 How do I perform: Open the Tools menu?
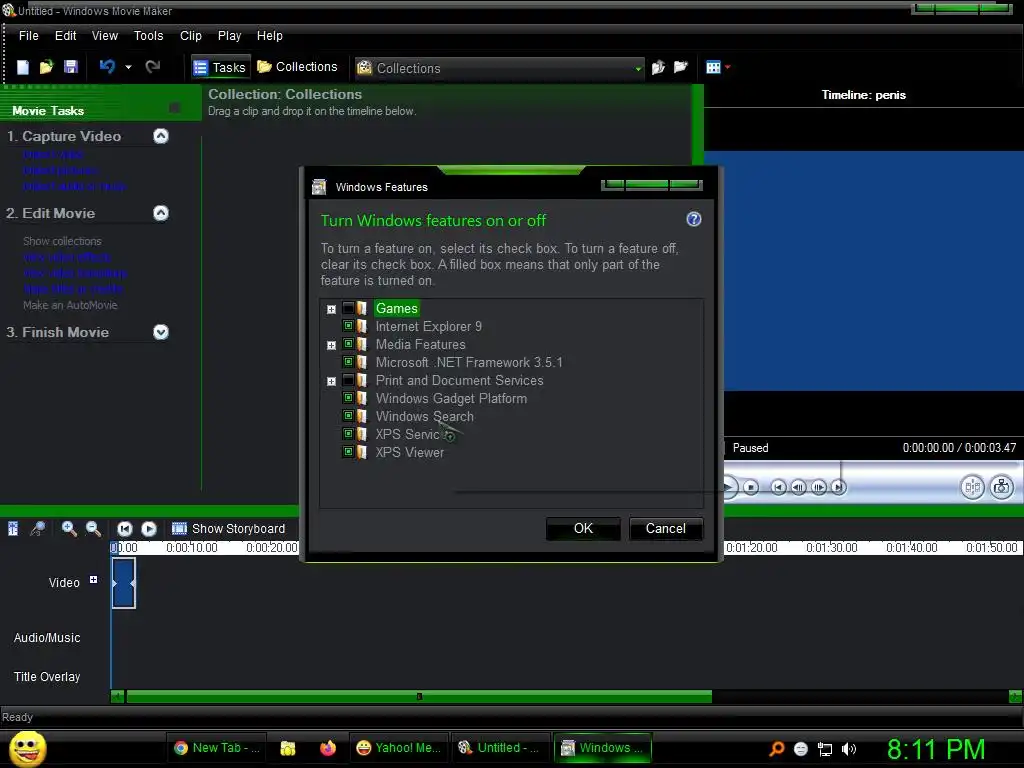click(x=148, y=36)
